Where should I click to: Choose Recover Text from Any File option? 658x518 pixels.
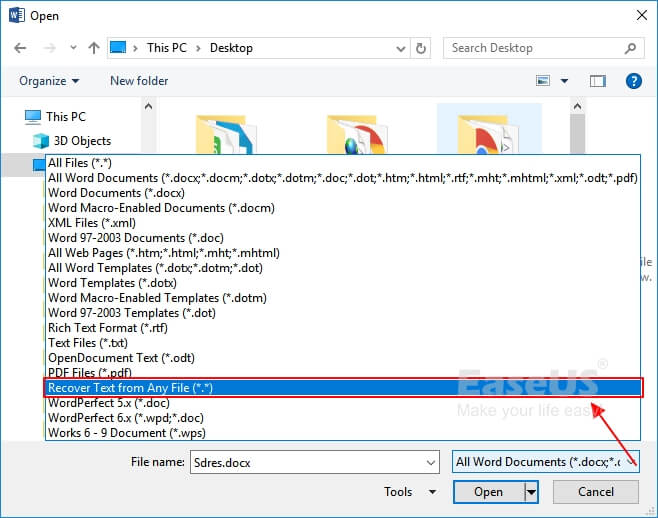click(130, 388)
